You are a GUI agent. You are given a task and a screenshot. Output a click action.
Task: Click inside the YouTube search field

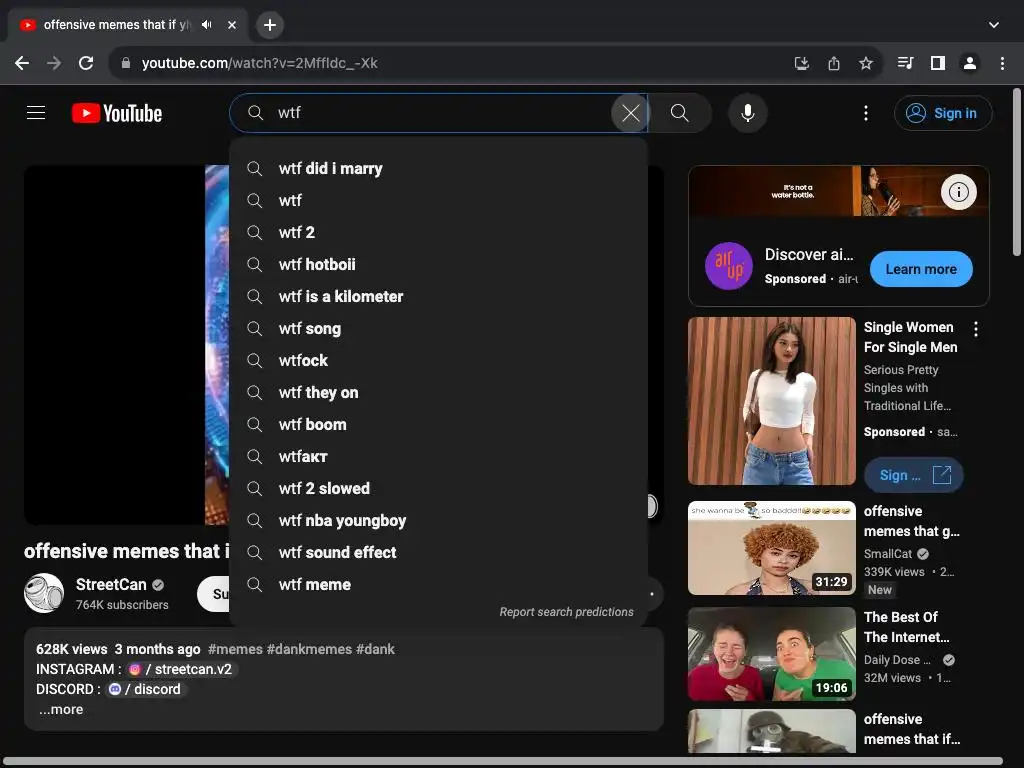pyautogui.click(x=438, y=113)
